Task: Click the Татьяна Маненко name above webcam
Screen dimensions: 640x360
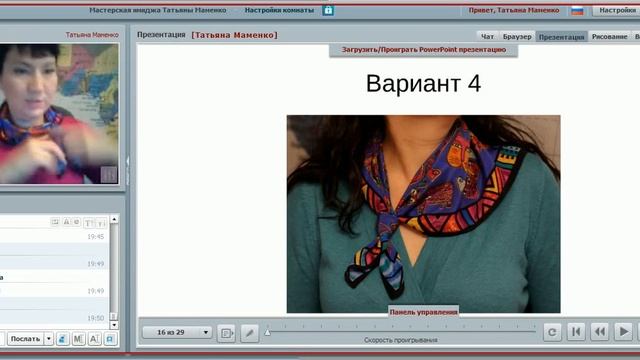Action: (x=92, y=35)
